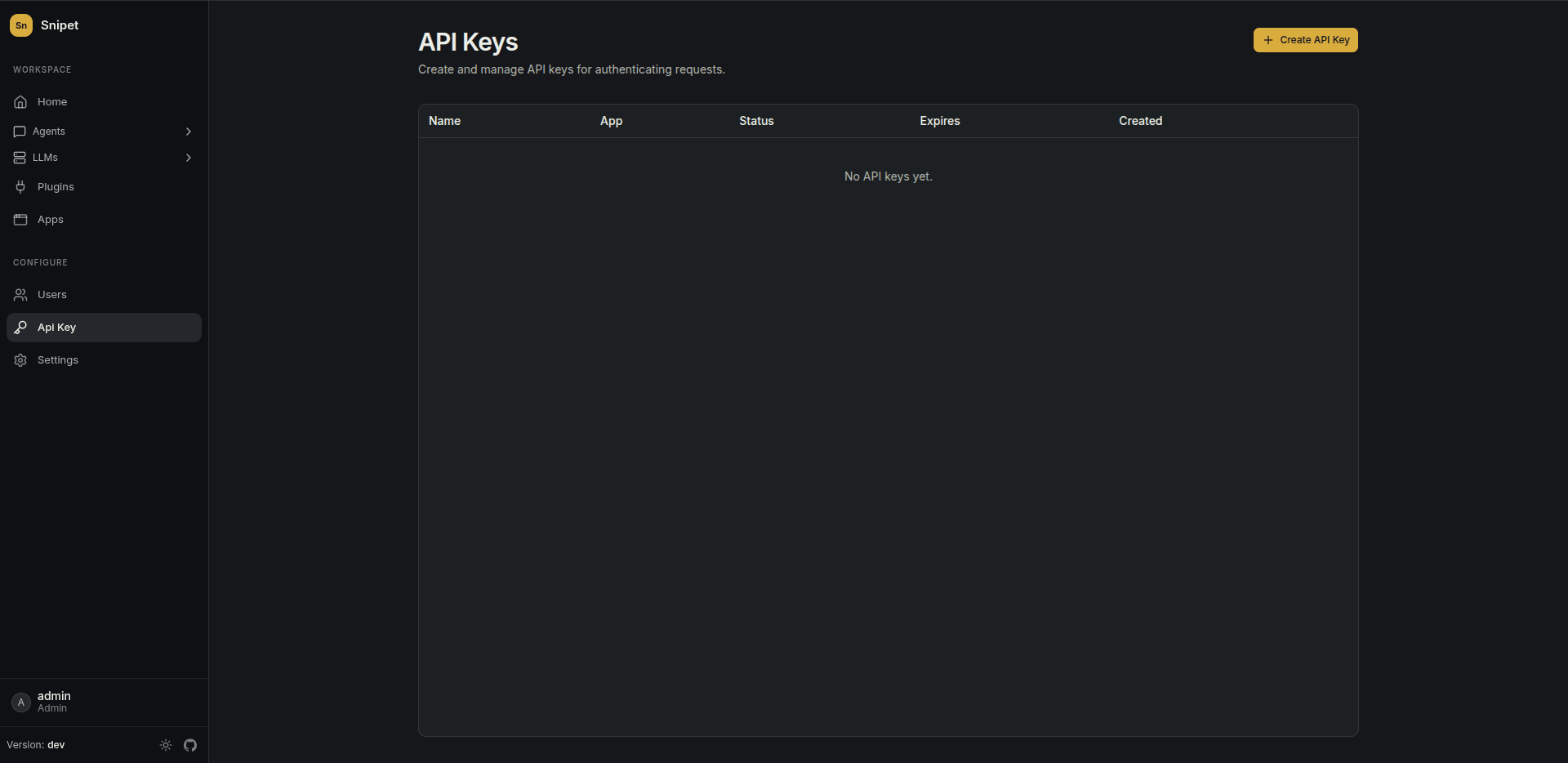Select the Api Key sidebar item
The width and height of the screenshot is (1568, 763).
pos(104,328)
